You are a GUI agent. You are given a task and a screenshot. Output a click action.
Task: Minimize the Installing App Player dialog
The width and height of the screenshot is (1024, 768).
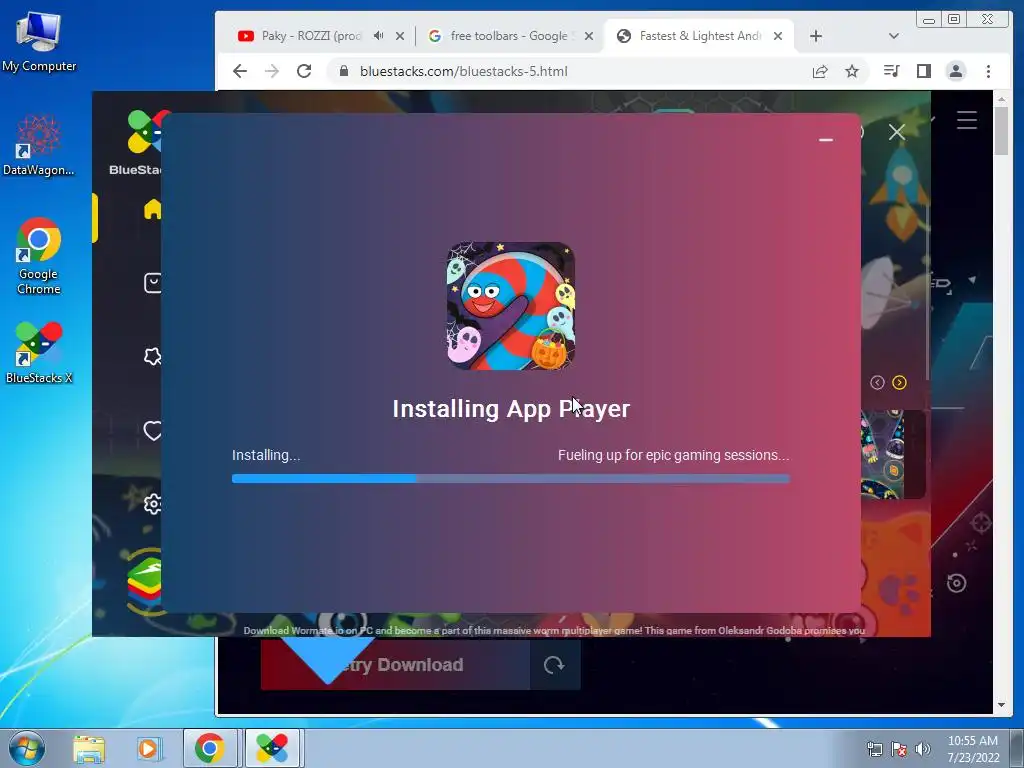point(825,139)
